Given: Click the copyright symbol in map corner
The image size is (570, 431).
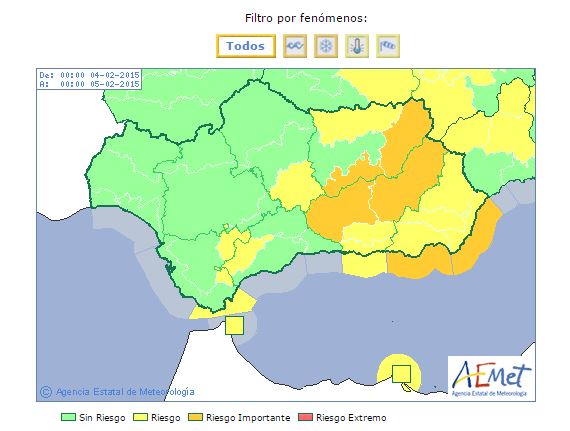Looking at the screenshot, I should click(46, 392).
